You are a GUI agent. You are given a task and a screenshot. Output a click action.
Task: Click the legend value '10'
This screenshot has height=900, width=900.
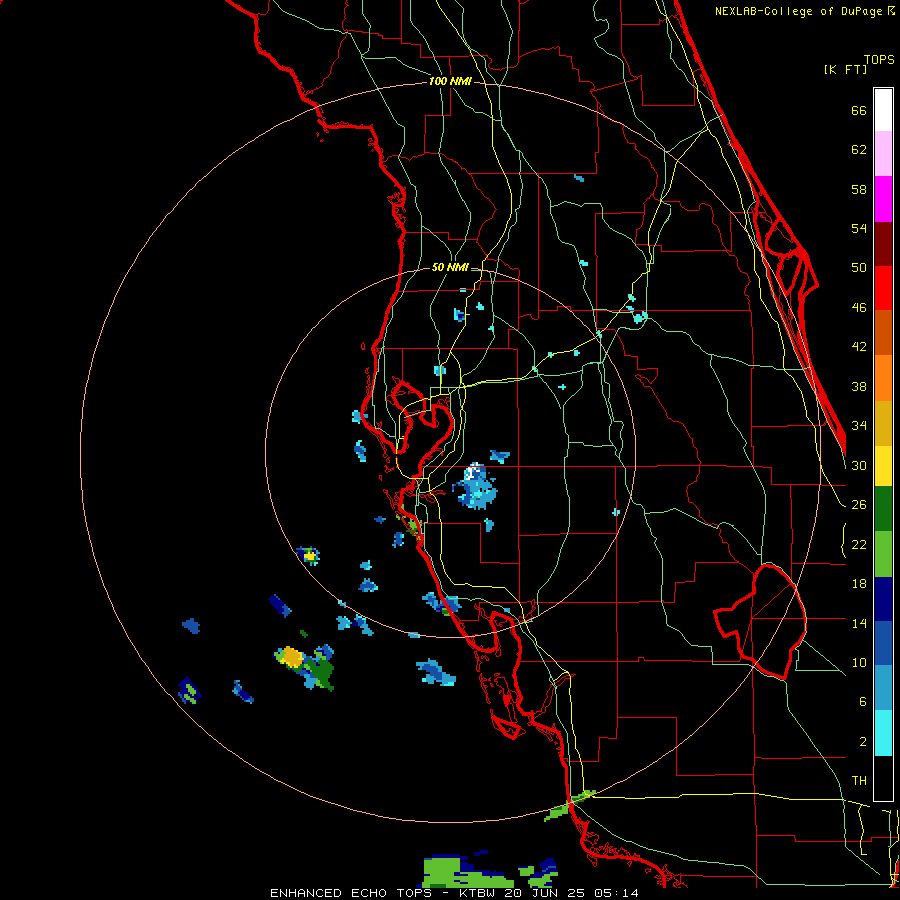pos(859,662)
